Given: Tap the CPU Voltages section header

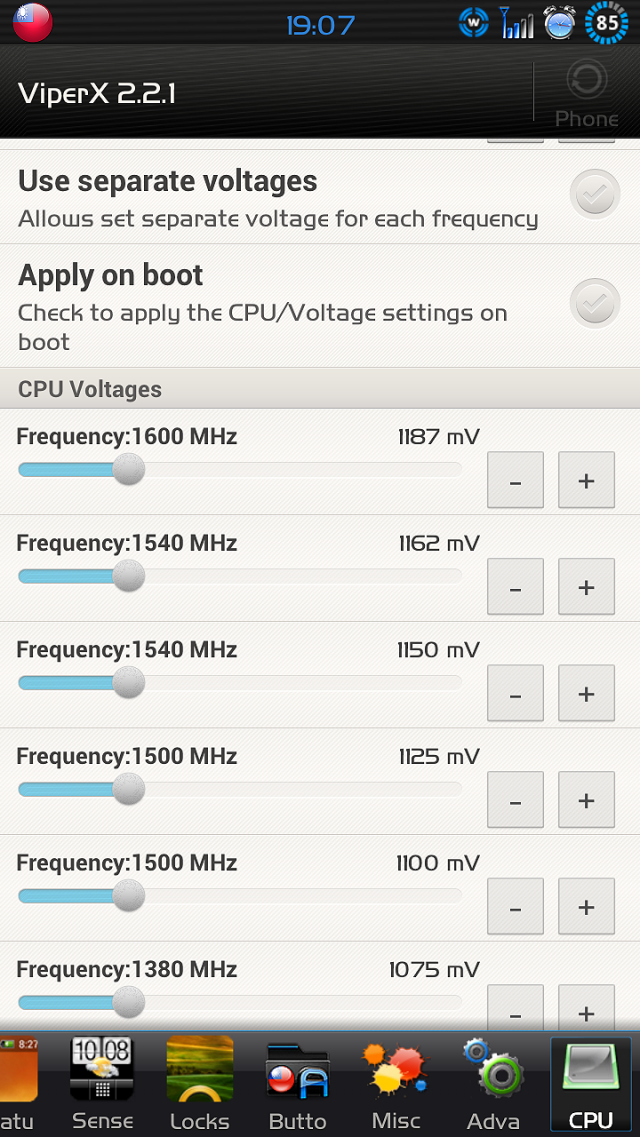Looking at the screenshot, I should click(x=320, y=389).
